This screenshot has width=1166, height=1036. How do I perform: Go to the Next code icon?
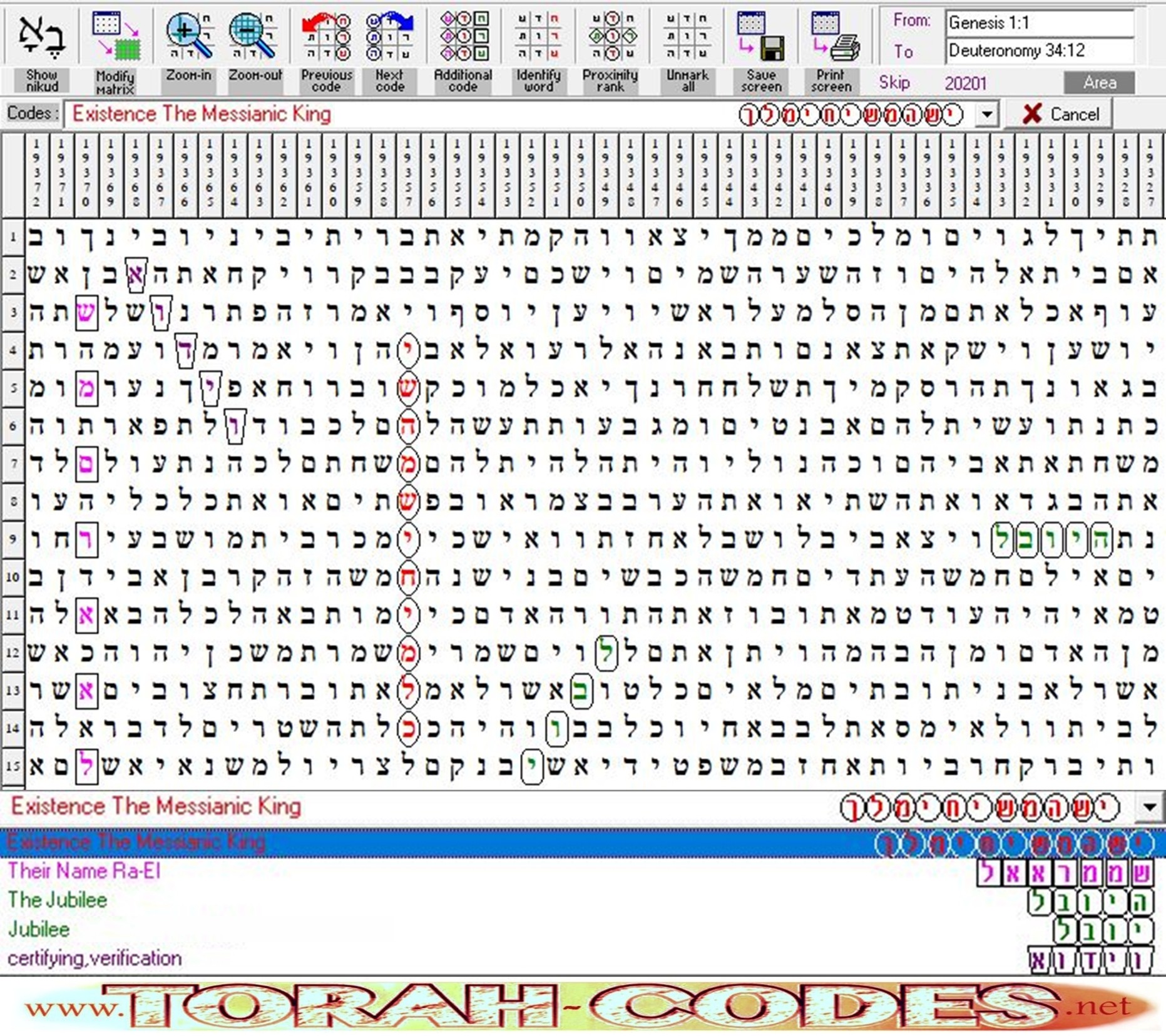coord(389,36)
